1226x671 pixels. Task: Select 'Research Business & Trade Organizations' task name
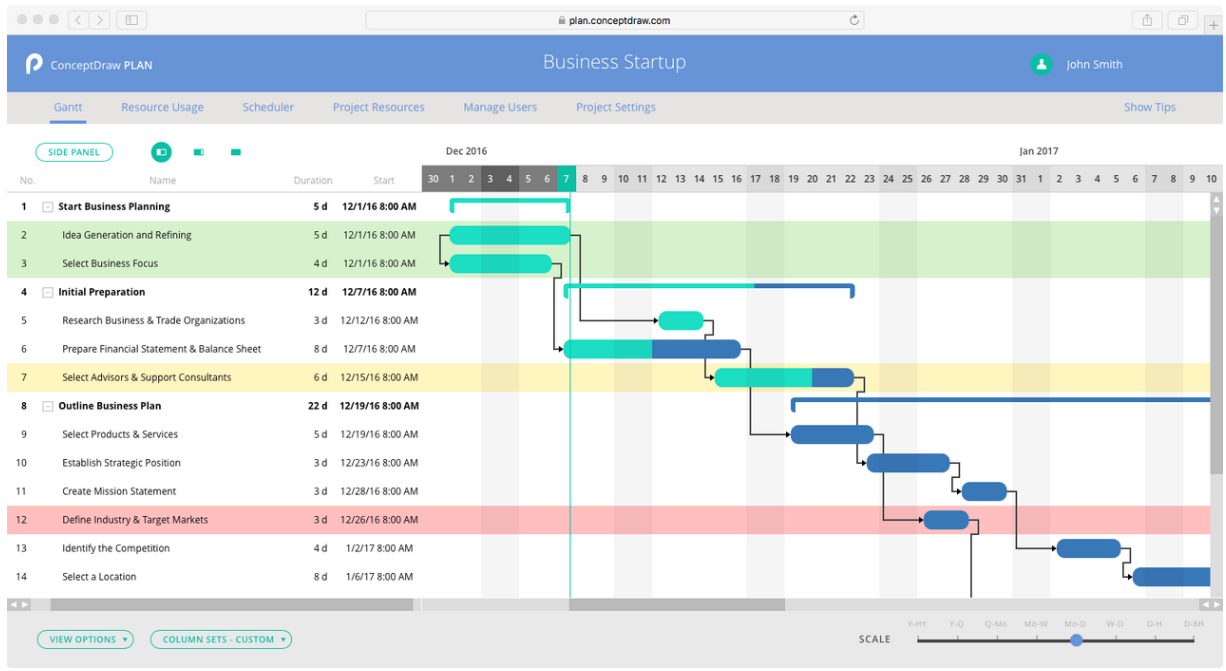[x=154, y=321]
